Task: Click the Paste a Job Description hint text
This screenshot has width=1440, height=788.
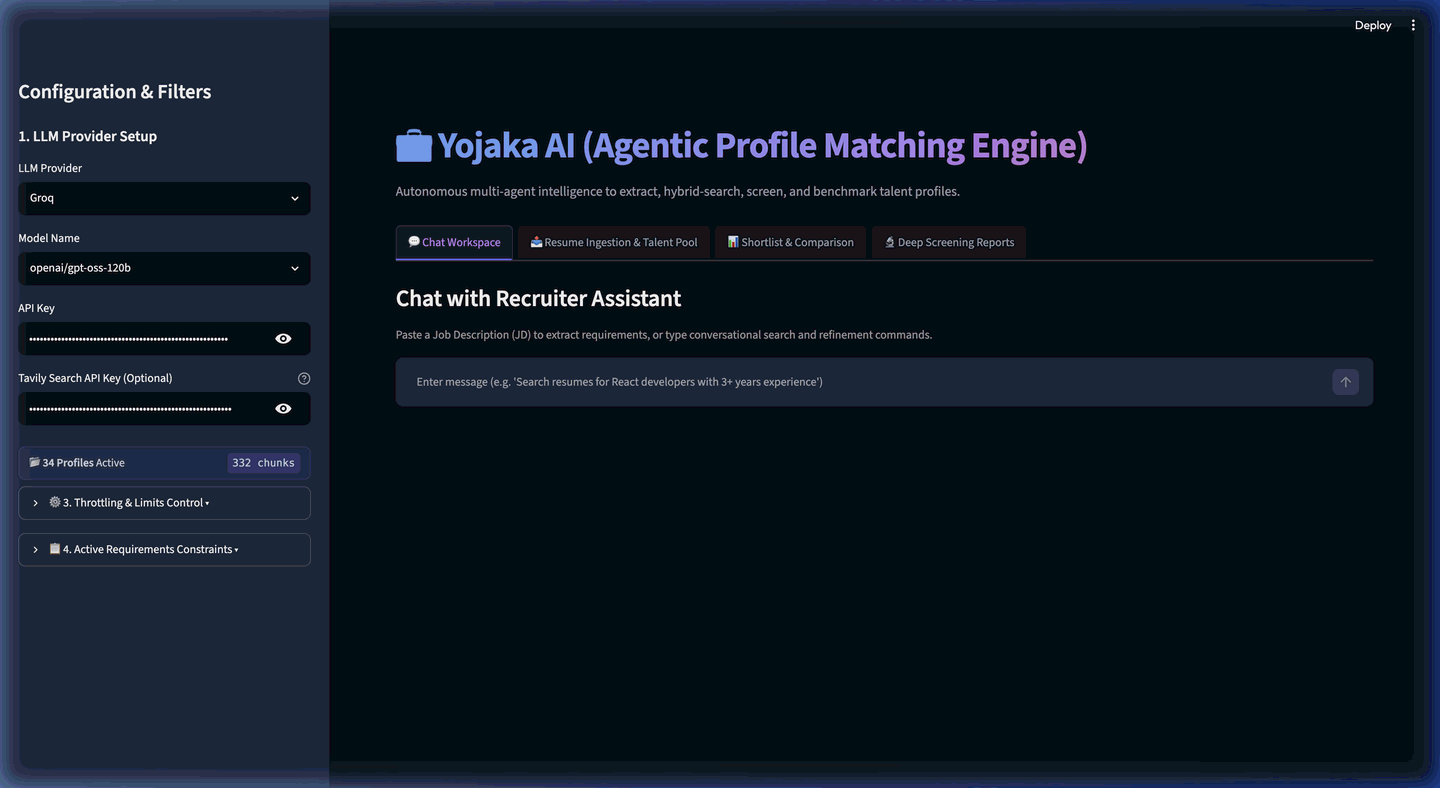Action: point(664,335)
